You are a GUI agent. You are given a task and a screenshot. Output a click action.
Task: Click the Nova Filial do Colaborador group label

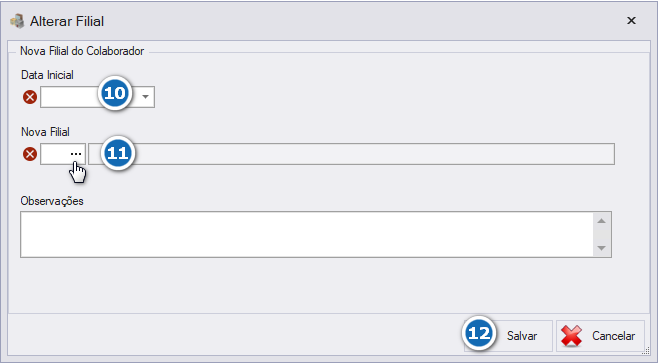tap(82, 51)
